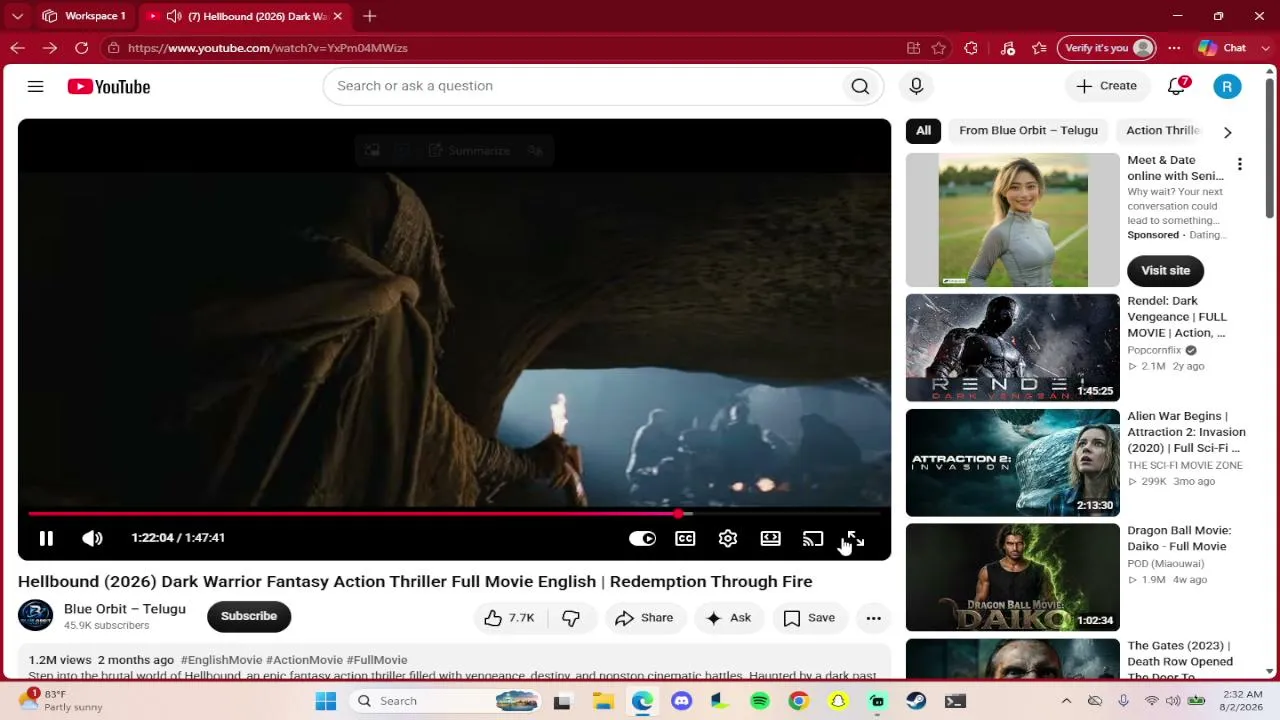Open the account avatar 'R' menu
The image size is (1280, 720).
point(1227,87)
